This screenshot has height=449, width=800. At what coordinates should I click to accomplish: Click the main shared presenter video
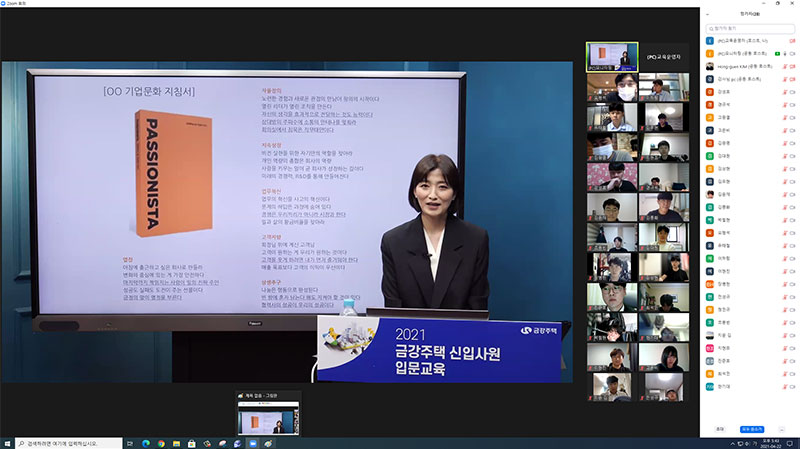(x=287, y=222)
